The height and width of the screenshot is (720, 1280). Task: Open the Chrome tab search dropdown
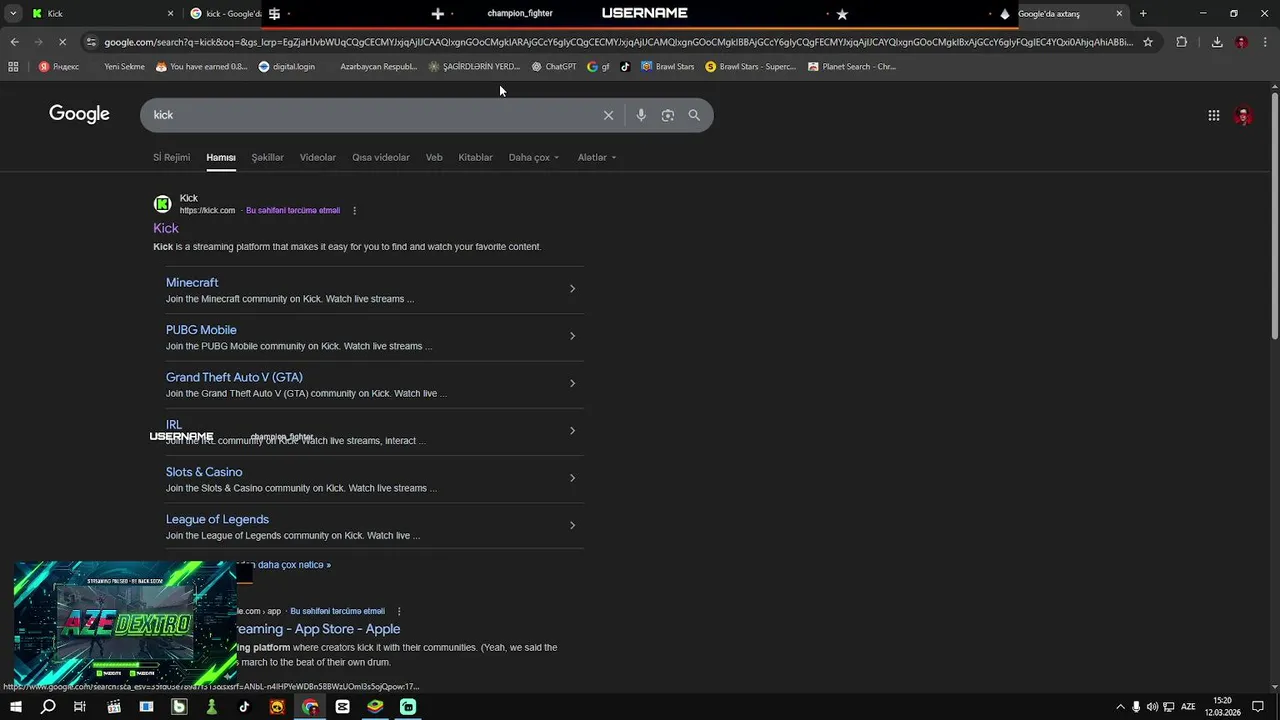[x=13, y=13]
